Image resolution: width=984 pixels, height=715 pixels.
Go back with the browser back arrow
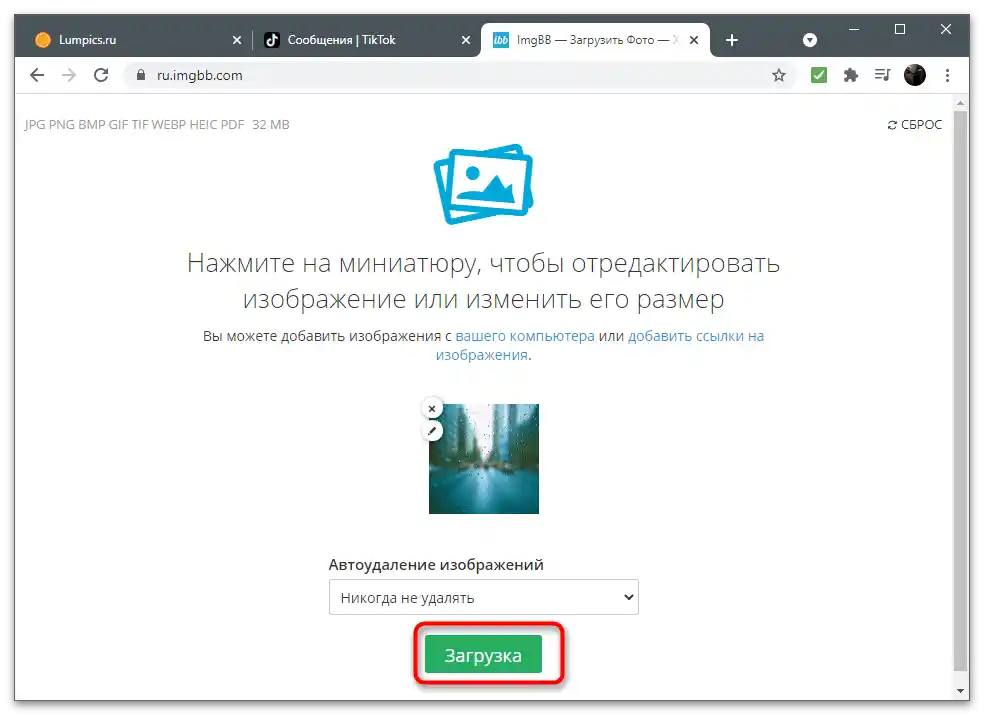tap(37, 75)
